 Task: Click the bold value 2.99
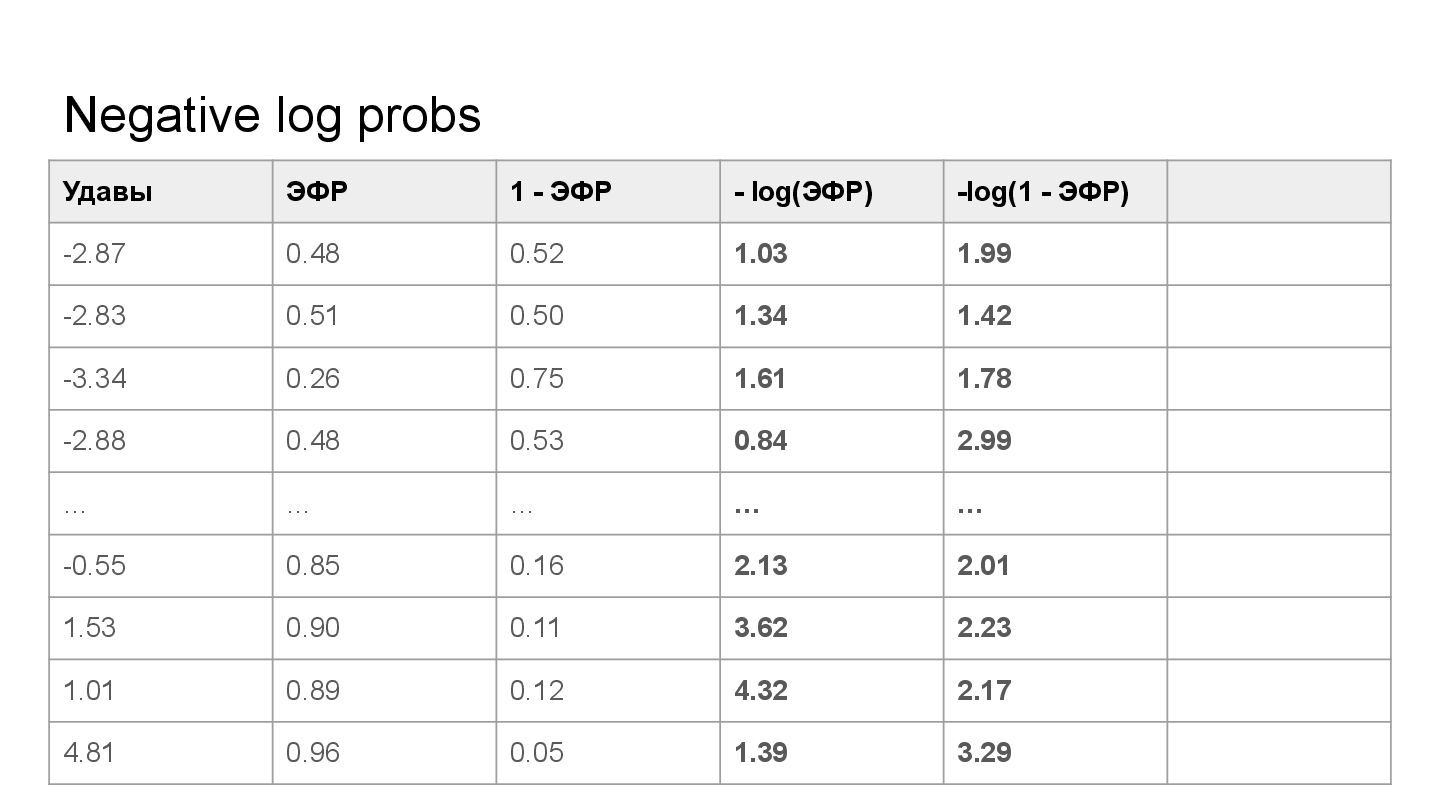pos(984,441)
